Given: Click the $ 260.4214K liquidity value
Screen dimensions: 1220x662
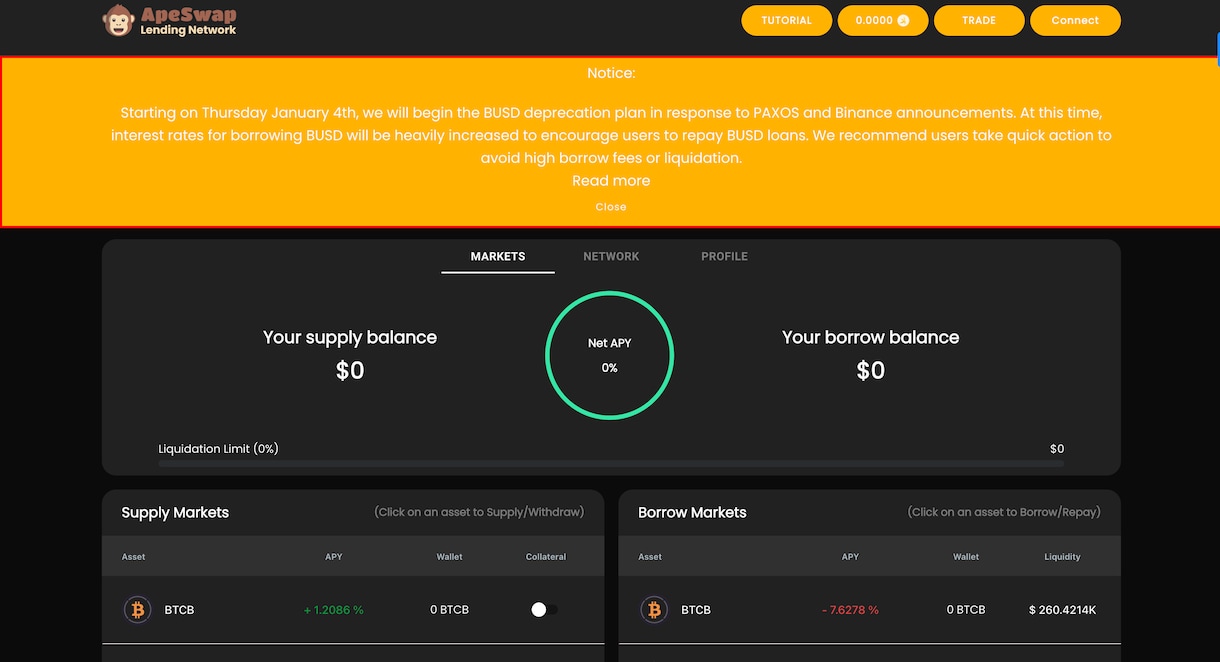Looking at the screenshot, I should click(x=1062, y=610).
